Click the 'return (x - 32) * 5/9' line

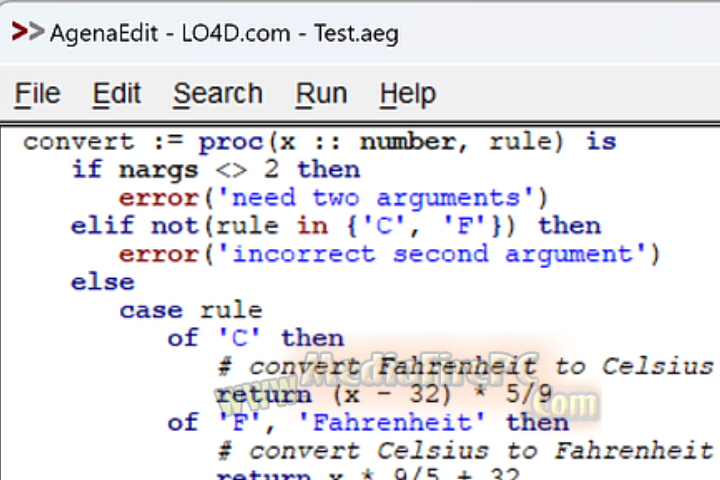[384, 395]
